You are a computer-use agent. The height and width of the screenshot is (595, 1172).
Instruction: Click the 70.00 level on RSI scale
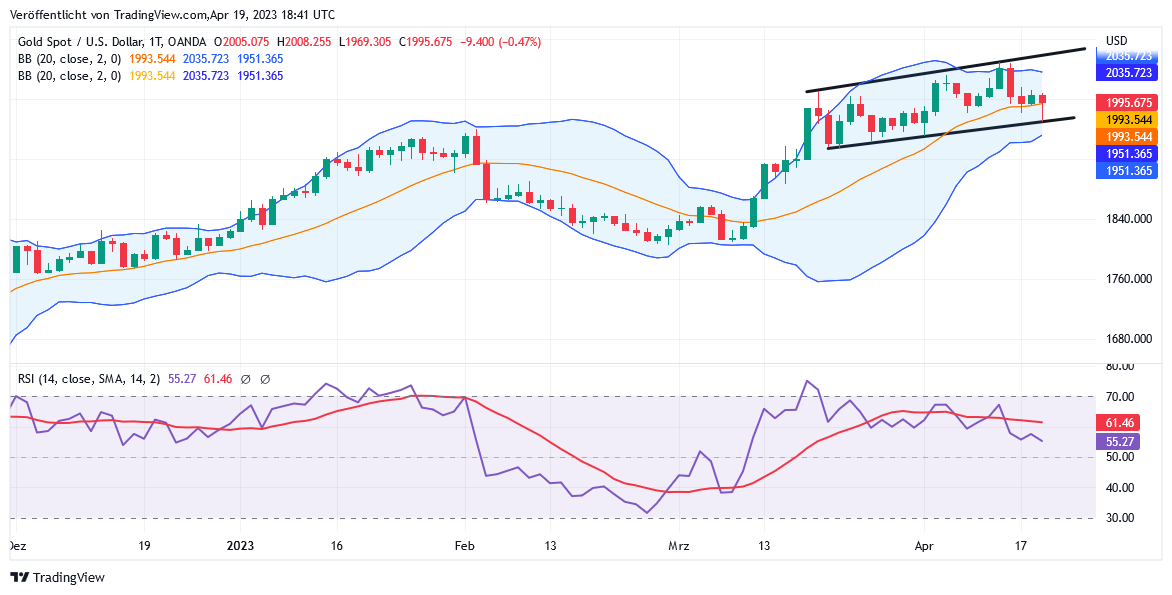[x=1121, y=397]
